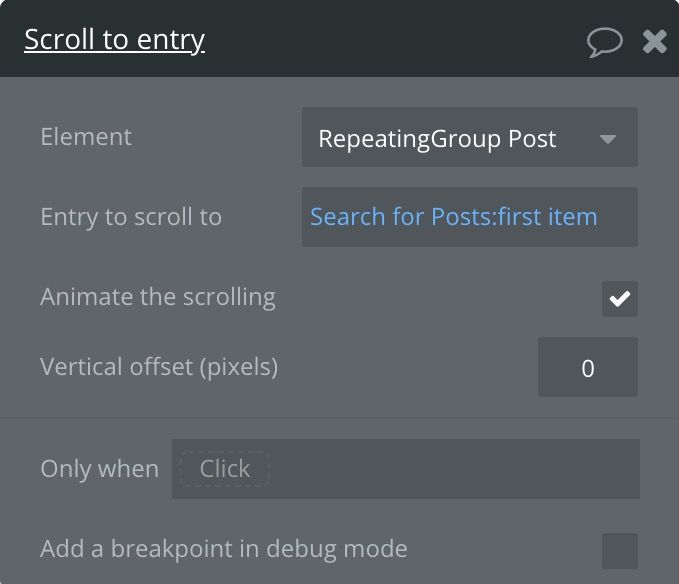679x584 pixels.
Task: Click the "Add a breakpoint in debug mode" text
Action: [x=224, y=549]
